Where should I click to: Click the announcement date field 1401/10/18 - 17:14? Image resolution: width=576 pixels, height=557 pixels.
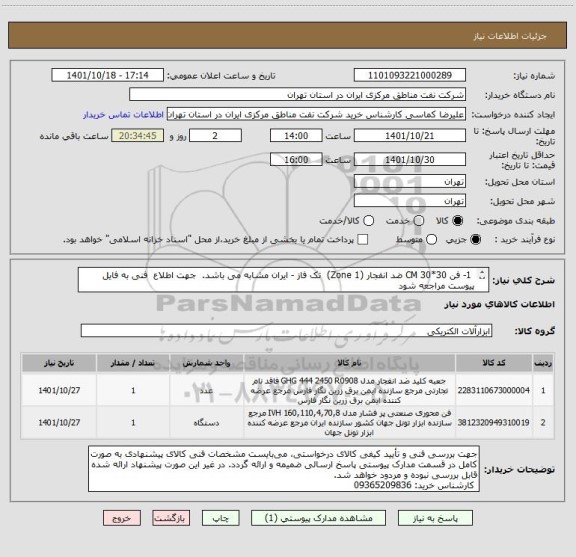pos(108,75)
